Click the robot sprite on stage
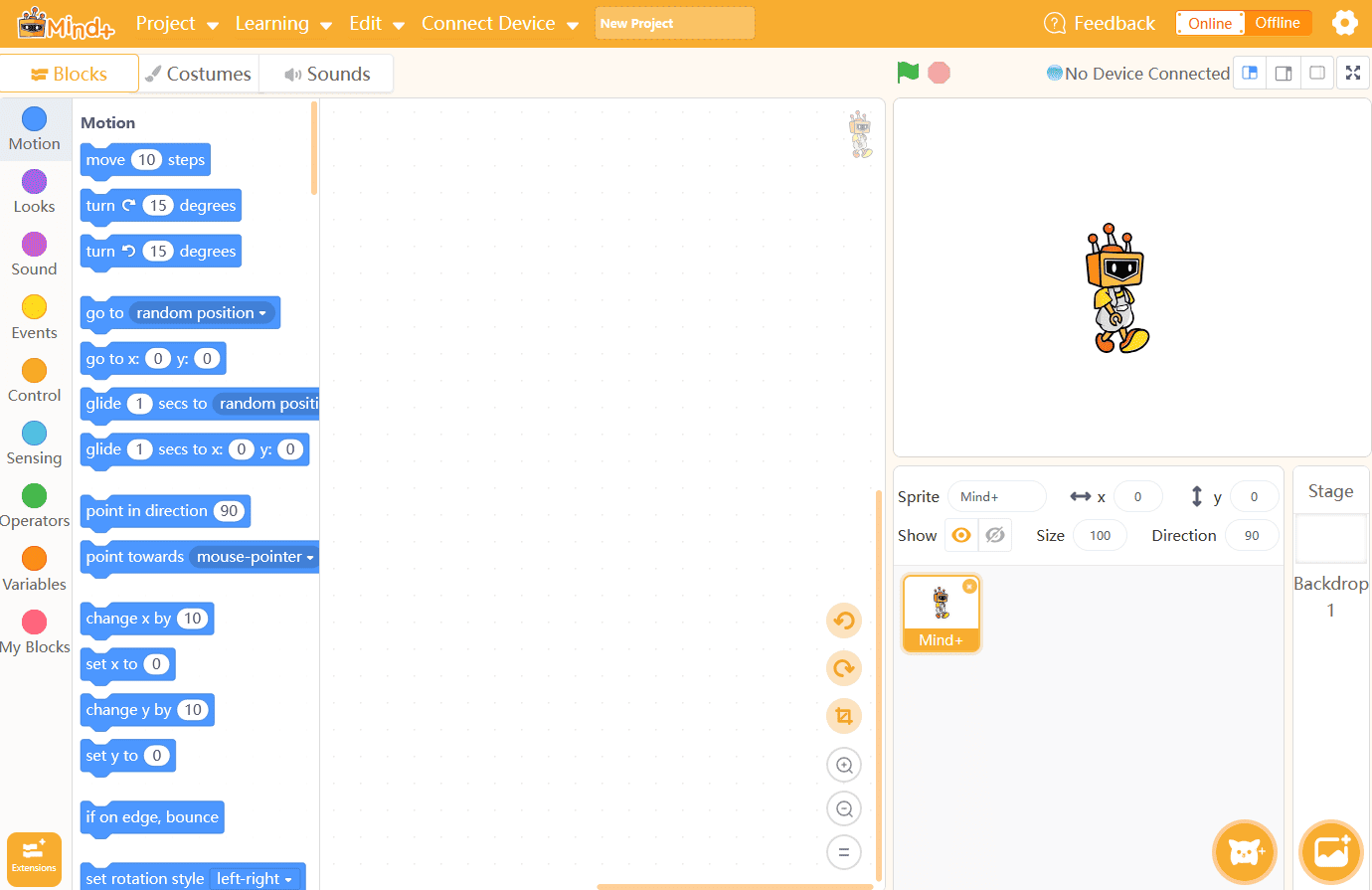This screenshot has width=1372, height=890. coord(1117,288)
